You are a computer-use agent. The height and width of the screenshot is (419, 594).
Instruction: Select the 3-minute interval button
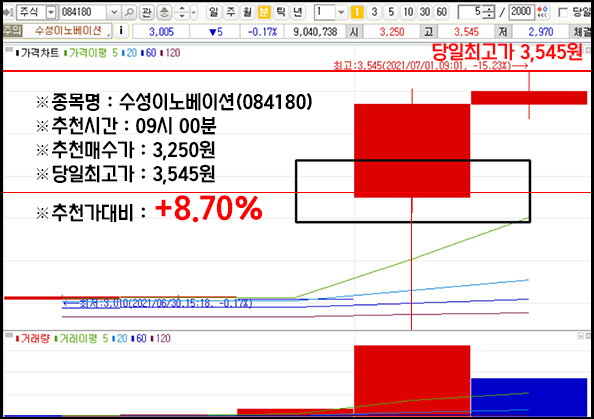[x=374, y=13]
